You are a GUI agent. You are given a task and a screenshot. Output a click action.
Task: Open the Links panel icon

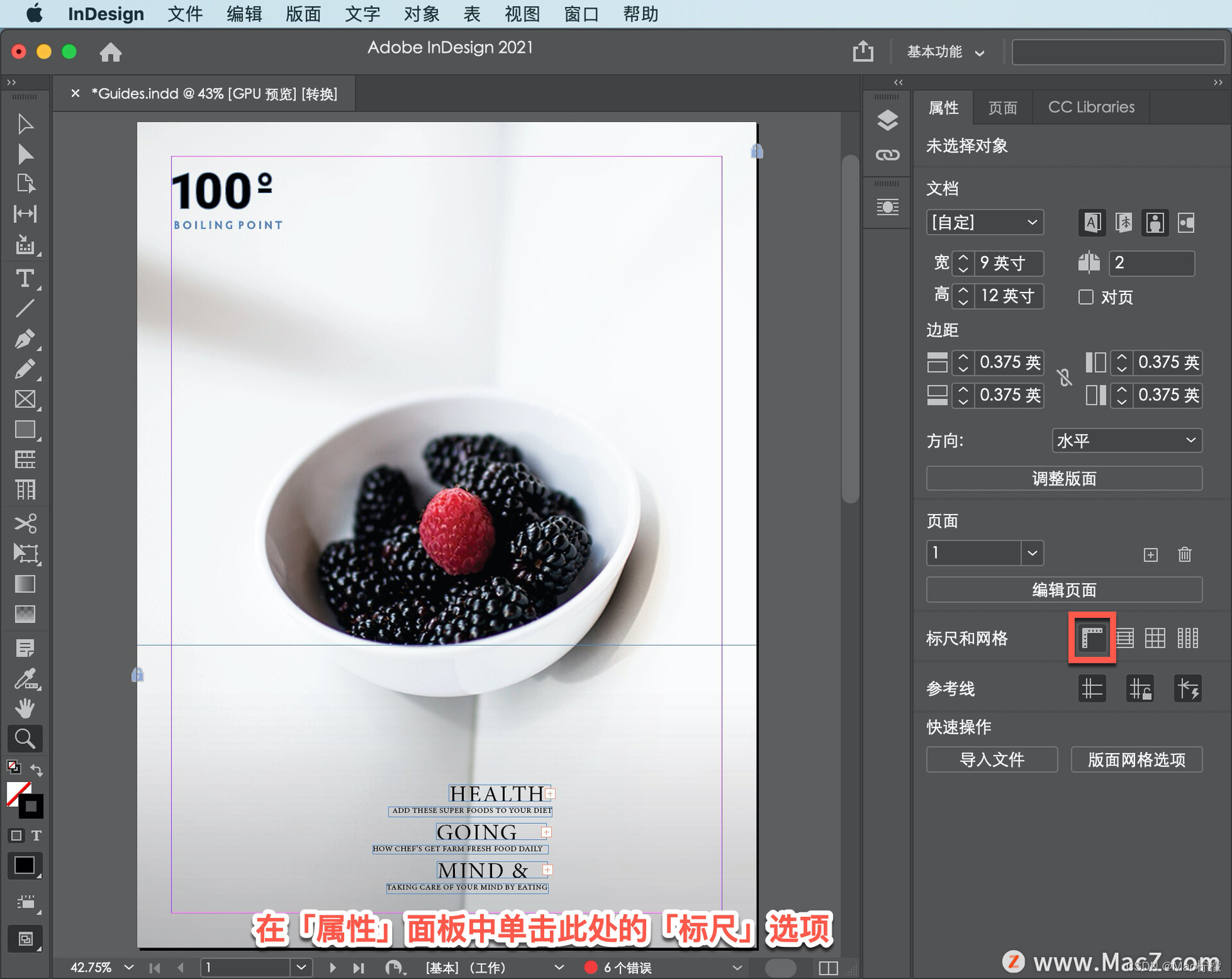pos(887,155)
